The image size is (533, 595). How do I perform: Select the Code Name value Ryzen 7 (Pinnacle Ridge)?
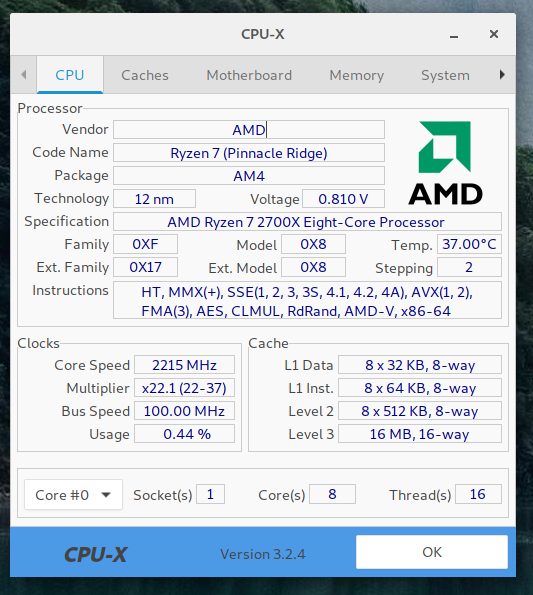pos(249,153)
